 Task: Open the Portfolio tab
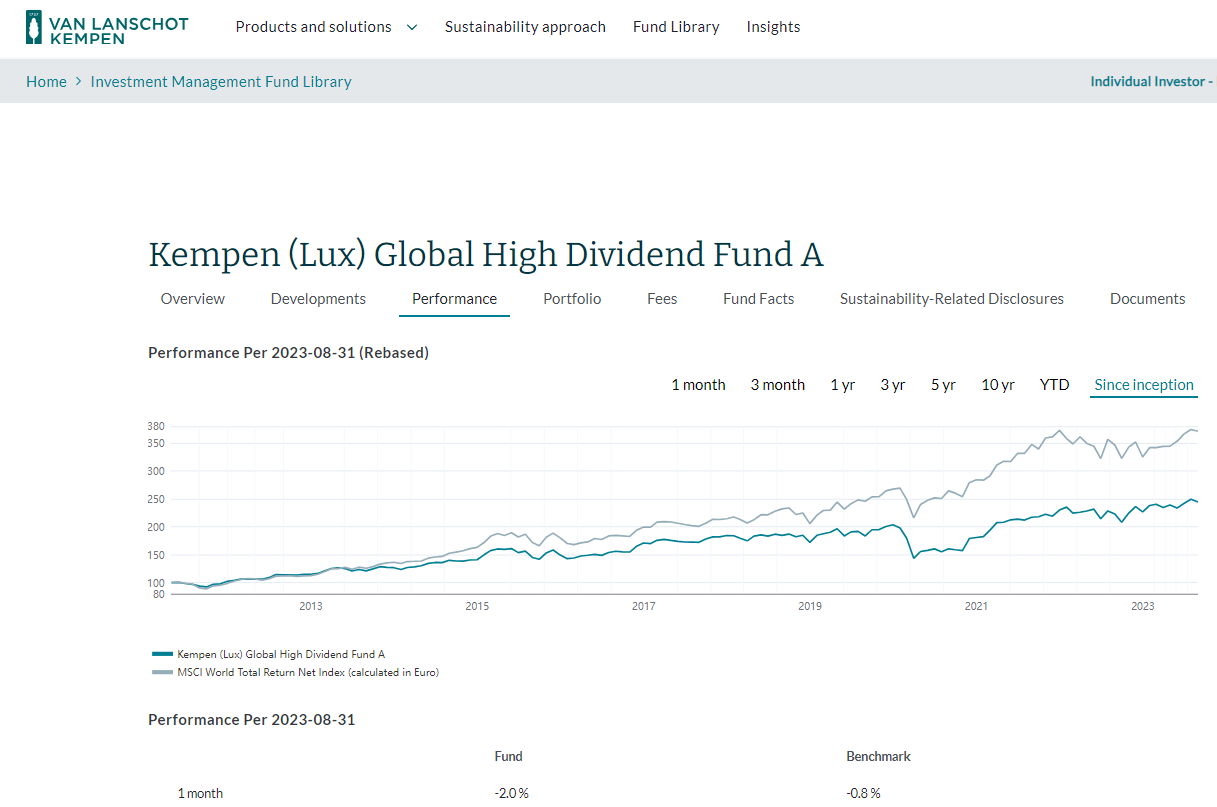(572, 299)
